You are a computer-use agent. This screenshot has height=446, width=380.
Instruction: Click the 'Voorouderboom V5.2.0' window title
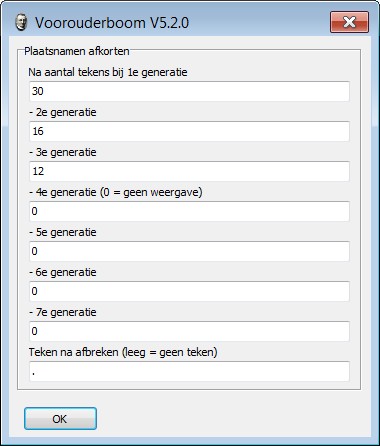[x=112, y=23]
